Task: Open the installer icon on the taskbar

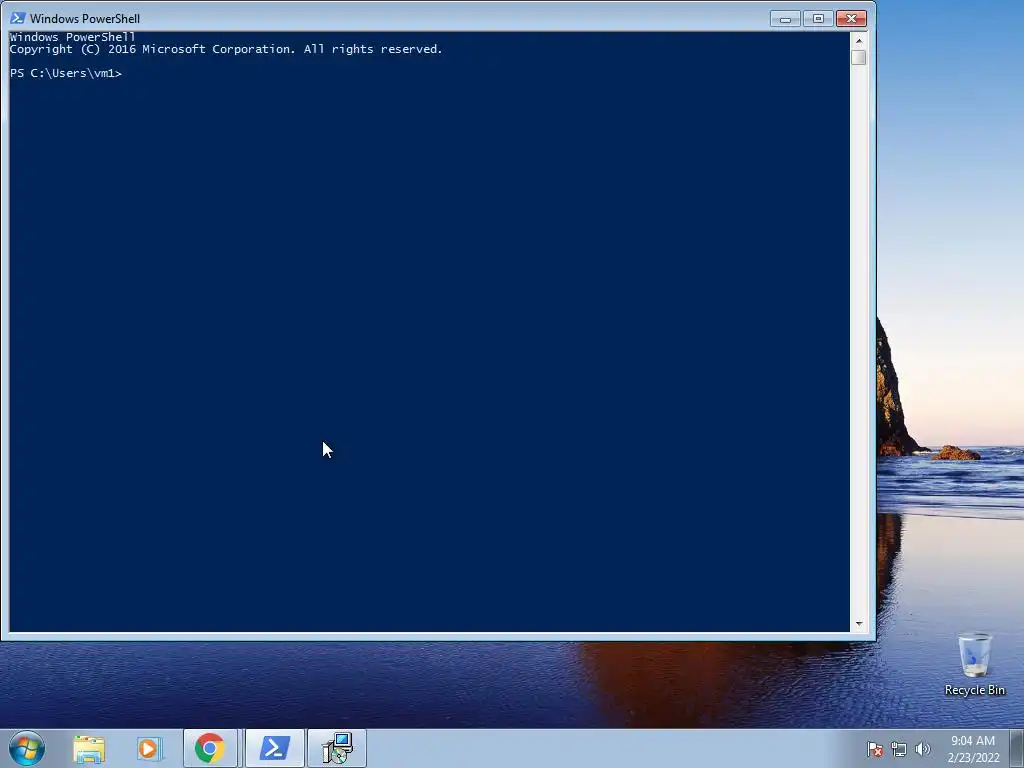Action: tap(337, 748)
